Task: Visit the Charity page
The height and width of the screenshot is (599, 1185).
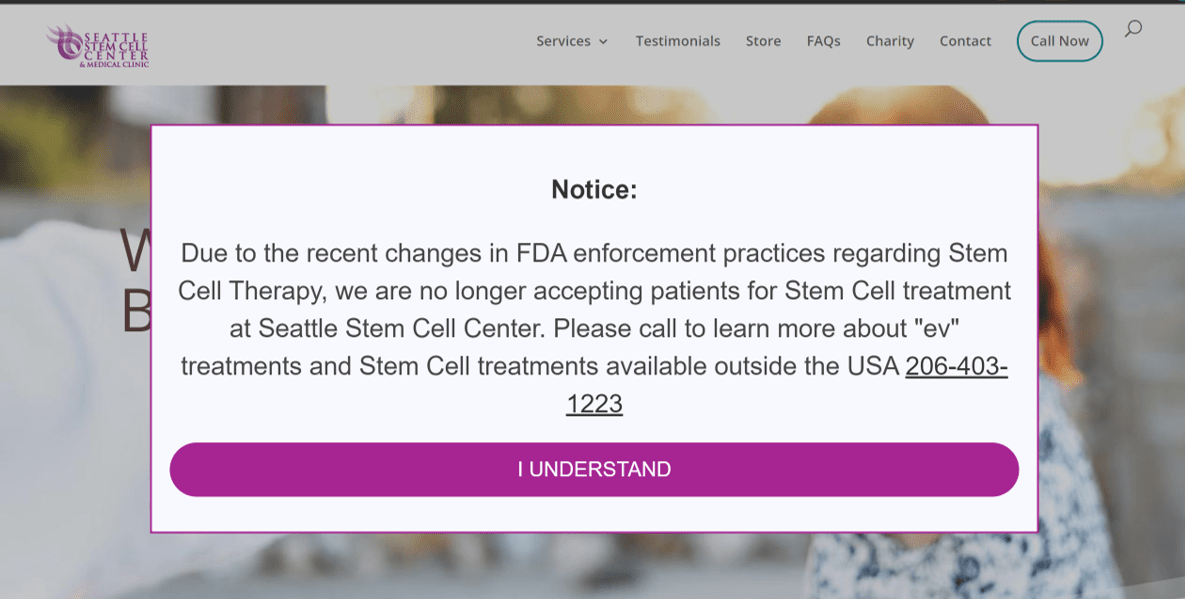Action: click(x=889, y=41)
